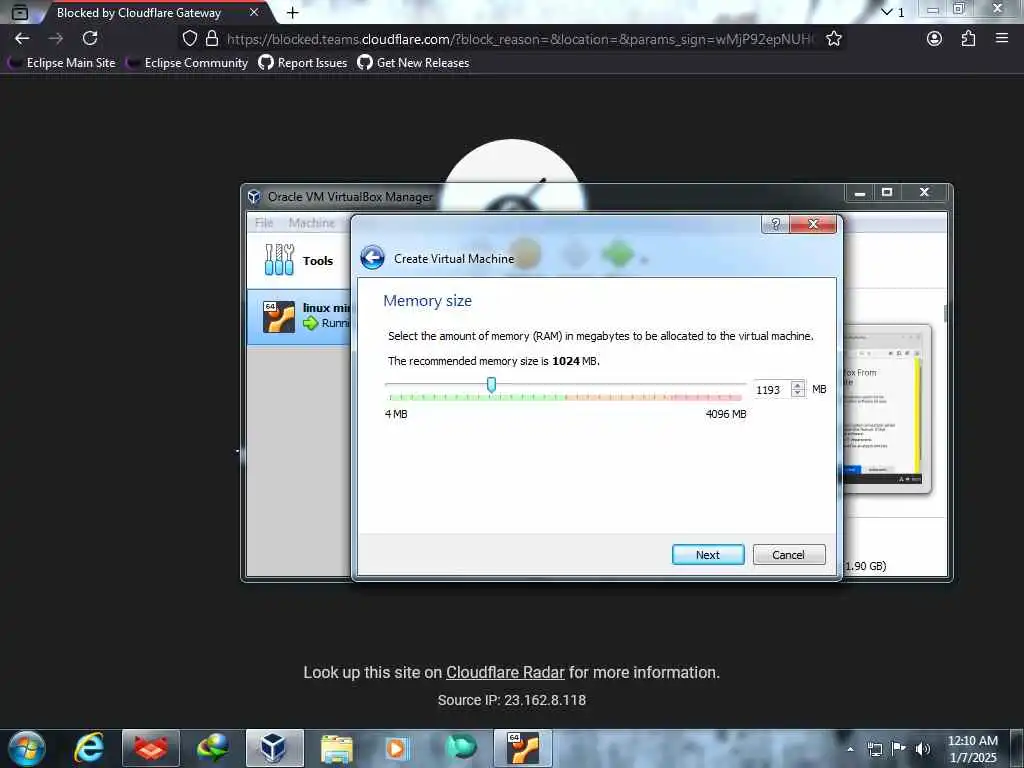Open Report Issues bookmark

[303, 63]
